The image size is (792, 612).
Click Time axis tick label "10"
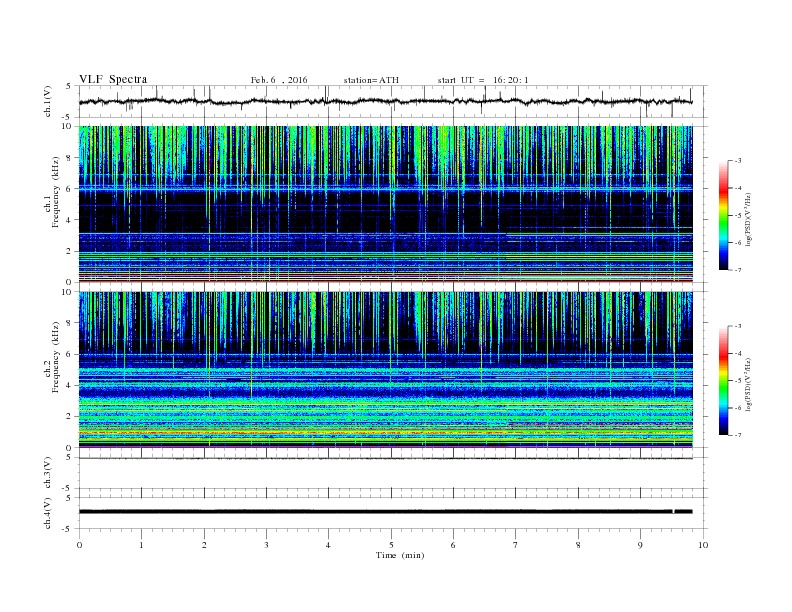tap(703, 545)
